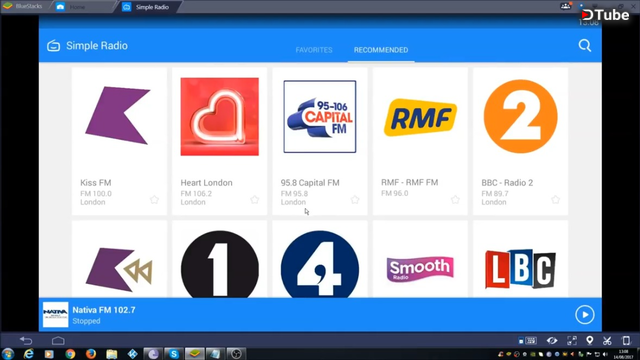Image resolution: width=640 pixels, height=360 pixels.
Task: Click the BlueStacks home button icon
Action: click(58, 340)
